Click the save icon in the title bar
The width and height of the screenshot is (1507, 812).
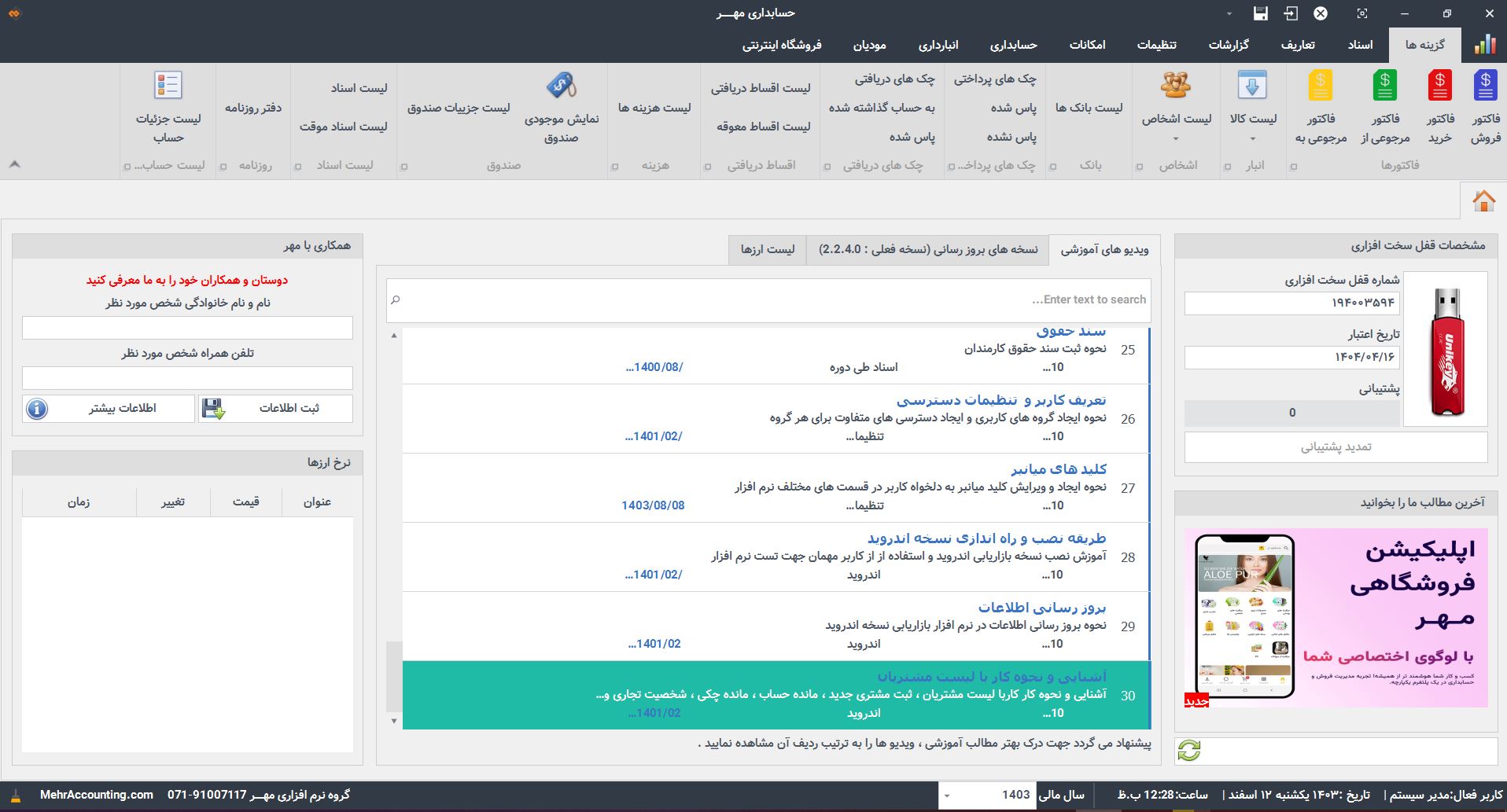point(1259,13)
